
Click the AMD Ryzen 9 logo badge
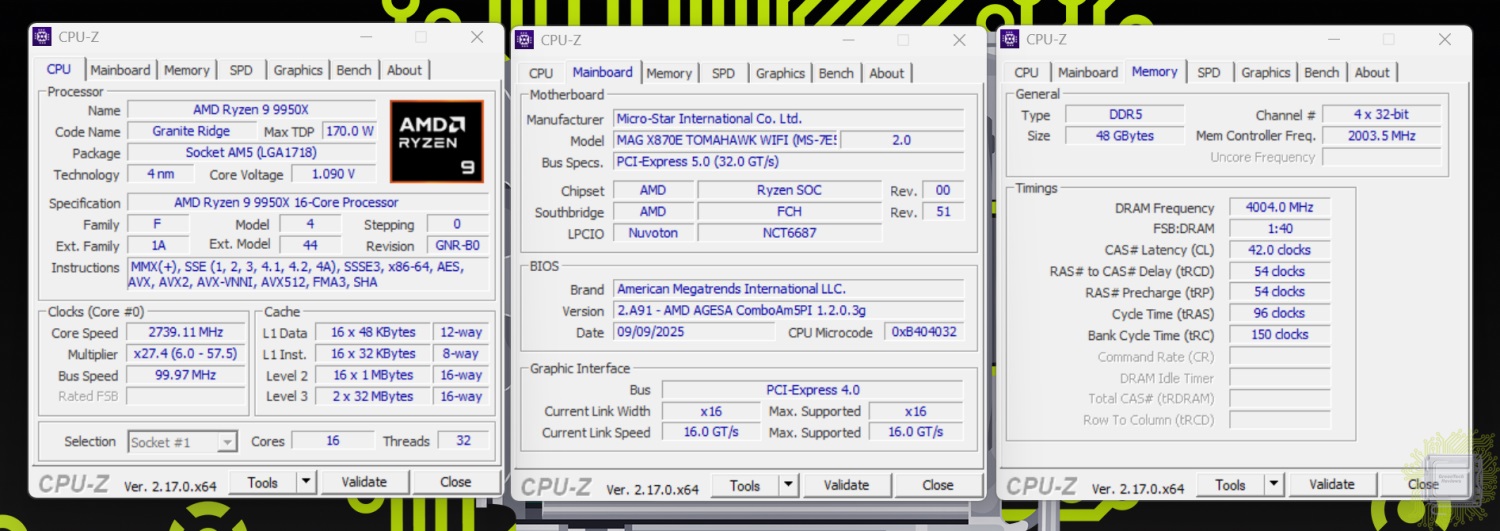(436, 141)
